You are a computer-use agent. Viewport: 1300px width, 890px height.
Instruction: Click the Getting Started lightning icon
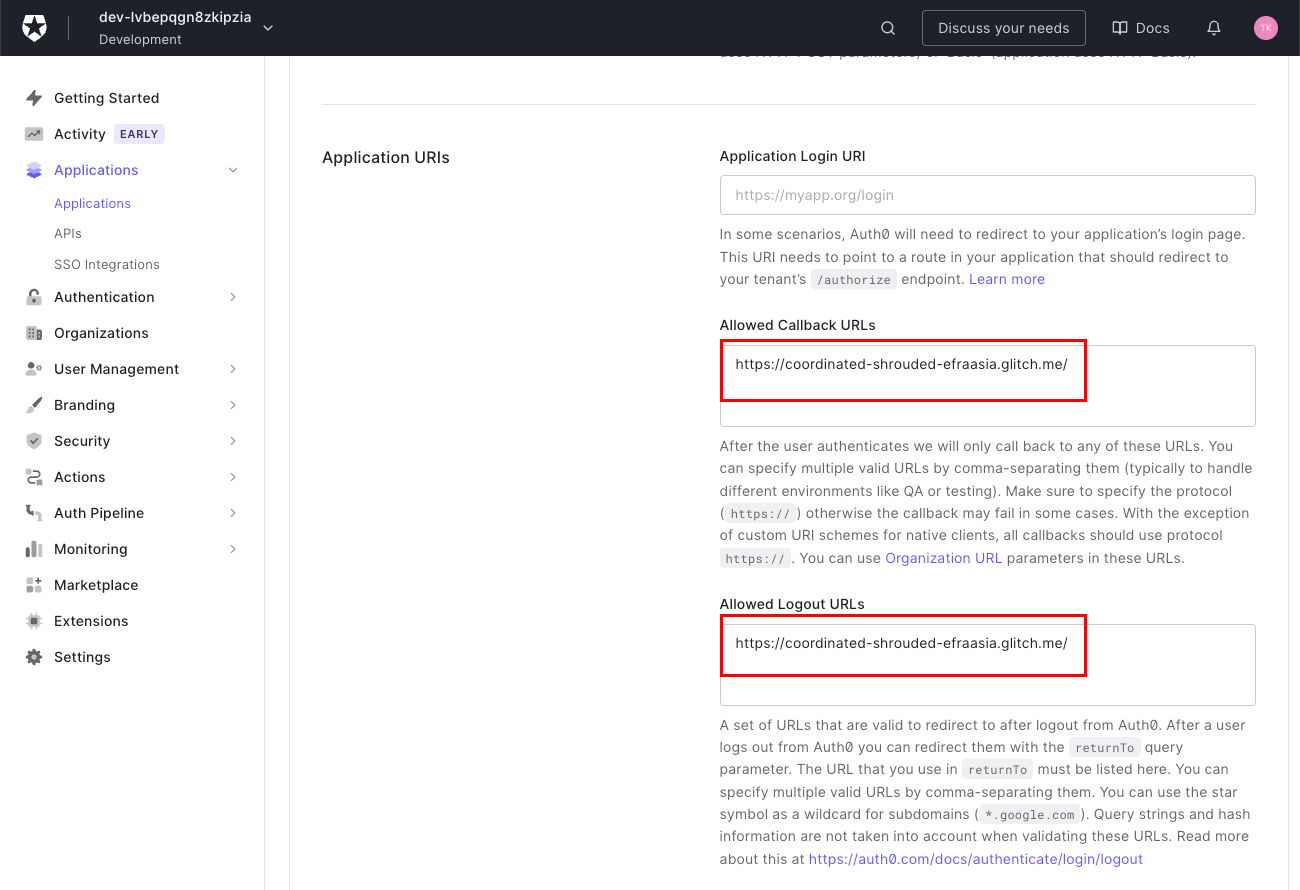tap(34, 98)
